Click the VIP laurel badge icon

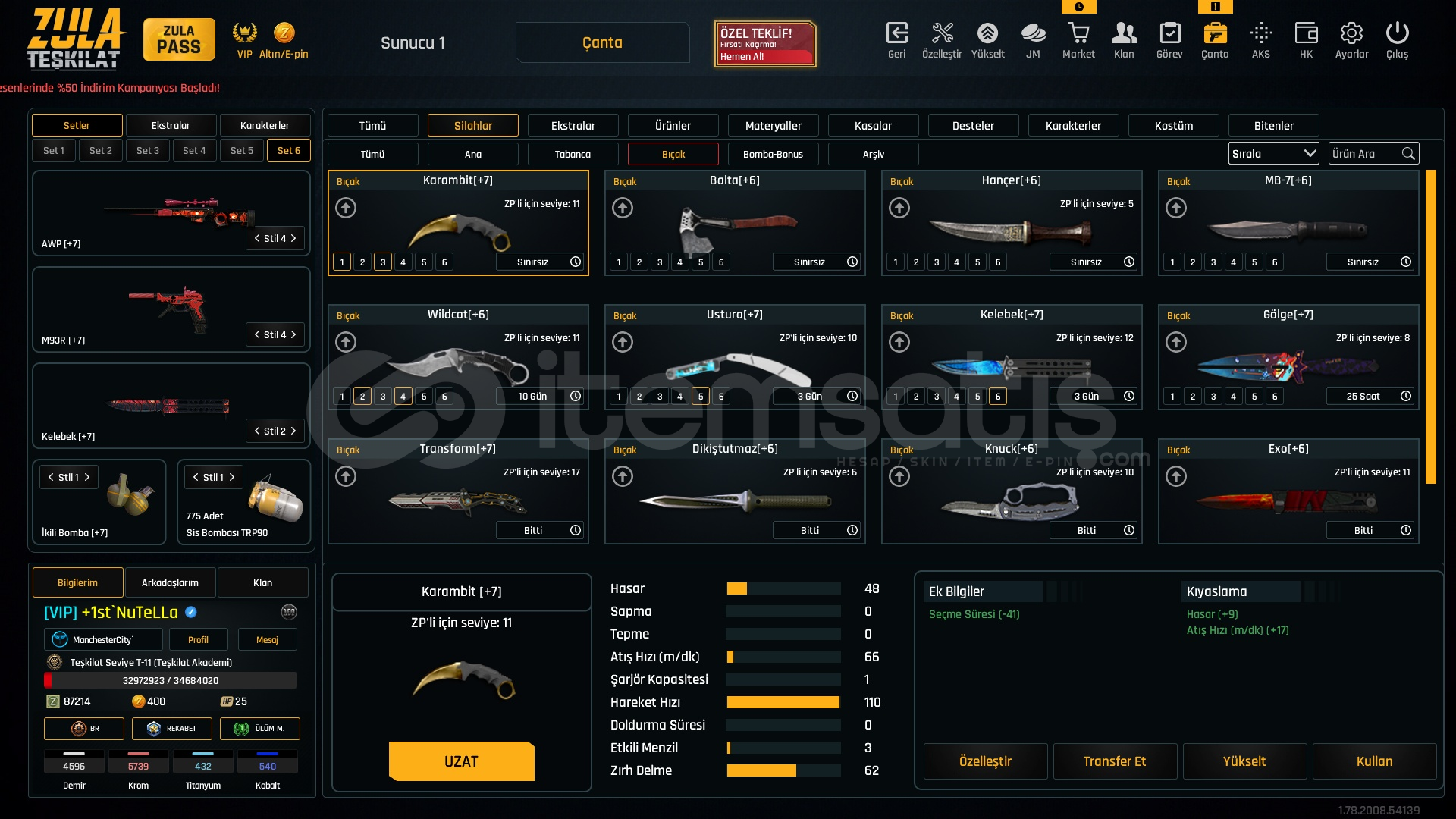point(244,33)
